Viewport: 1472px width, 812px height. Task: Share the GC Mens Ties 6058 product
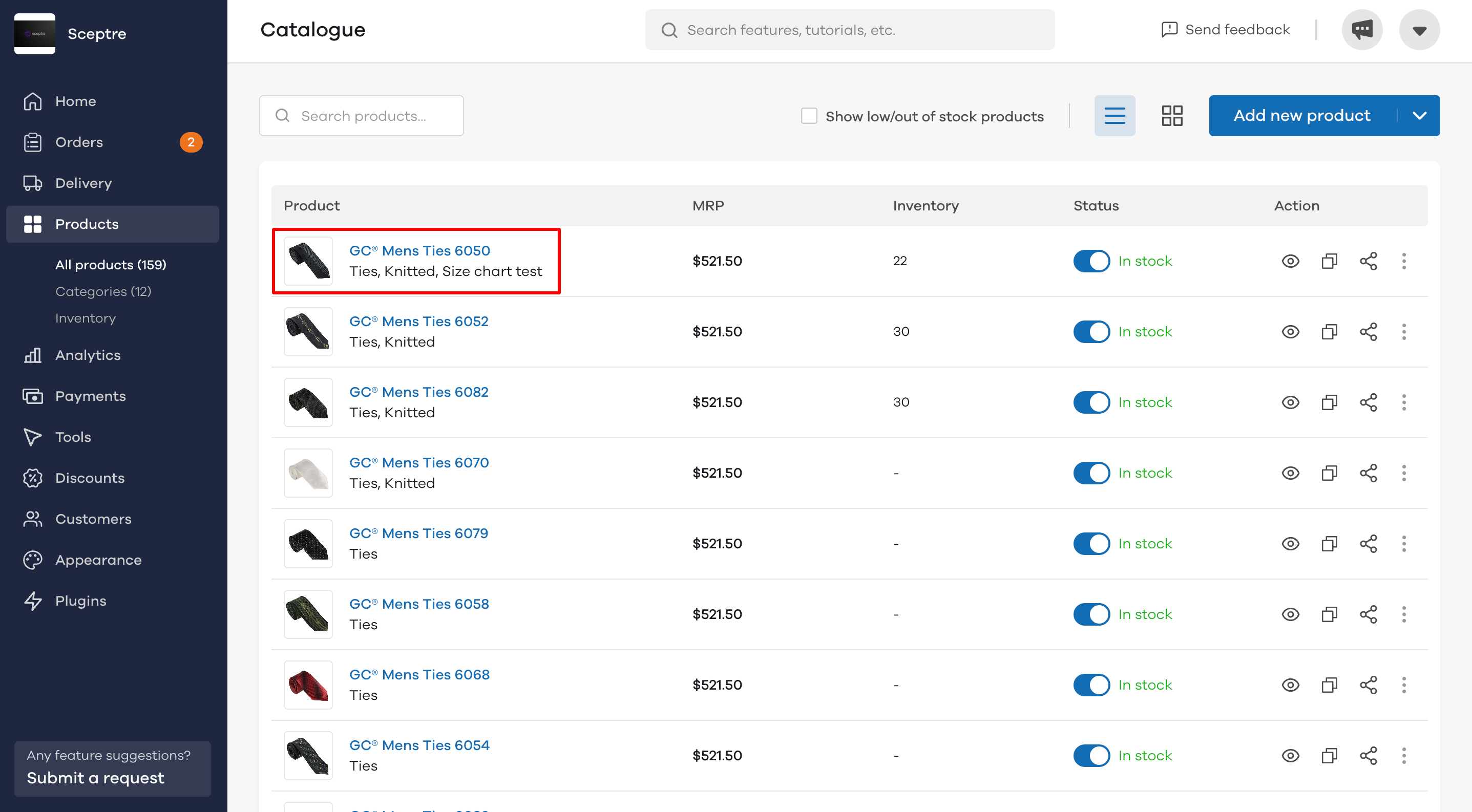(x=1368, y=614)
